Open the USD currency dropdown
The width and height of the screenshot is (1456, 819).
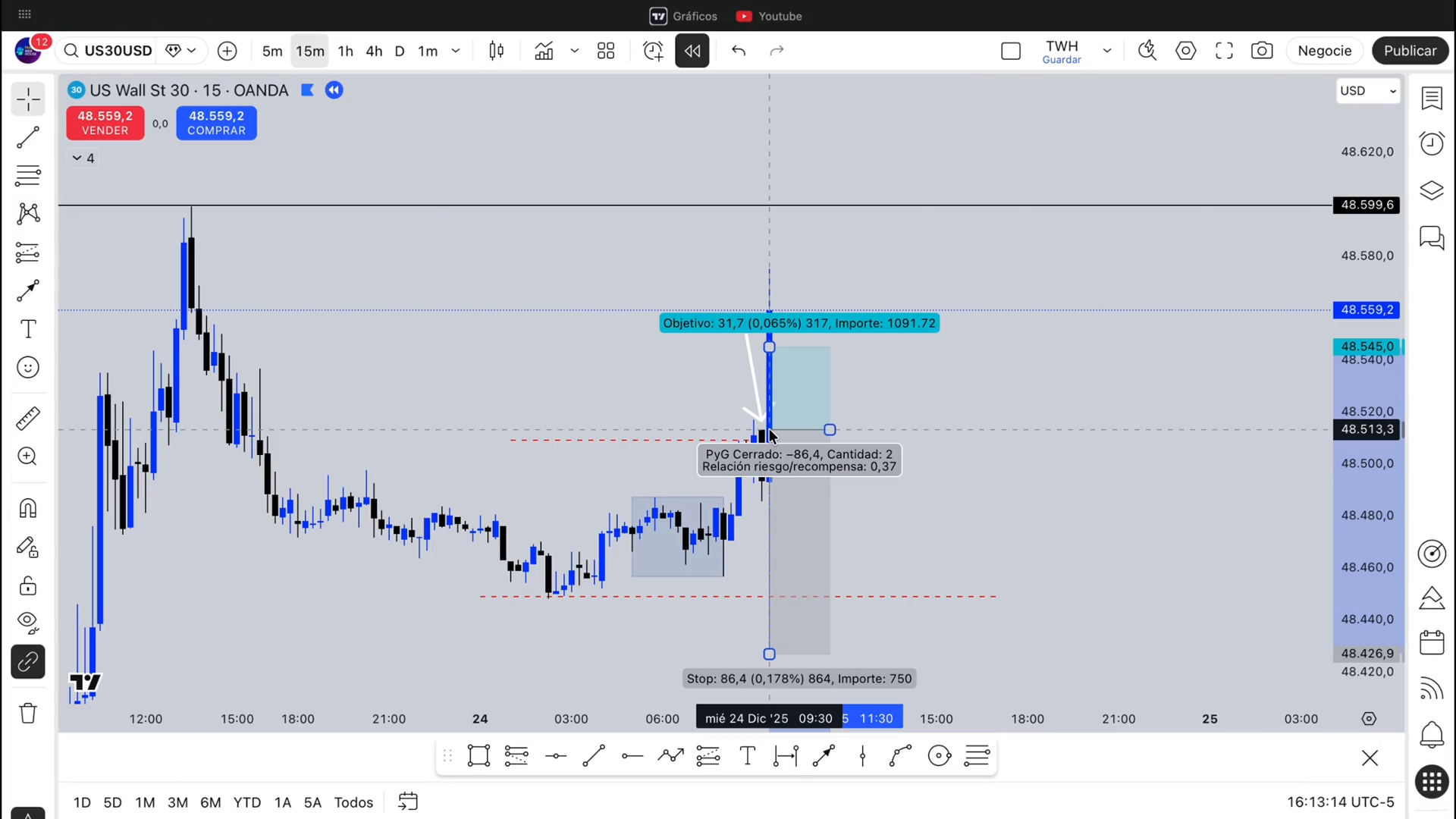tap(1368, 91)
